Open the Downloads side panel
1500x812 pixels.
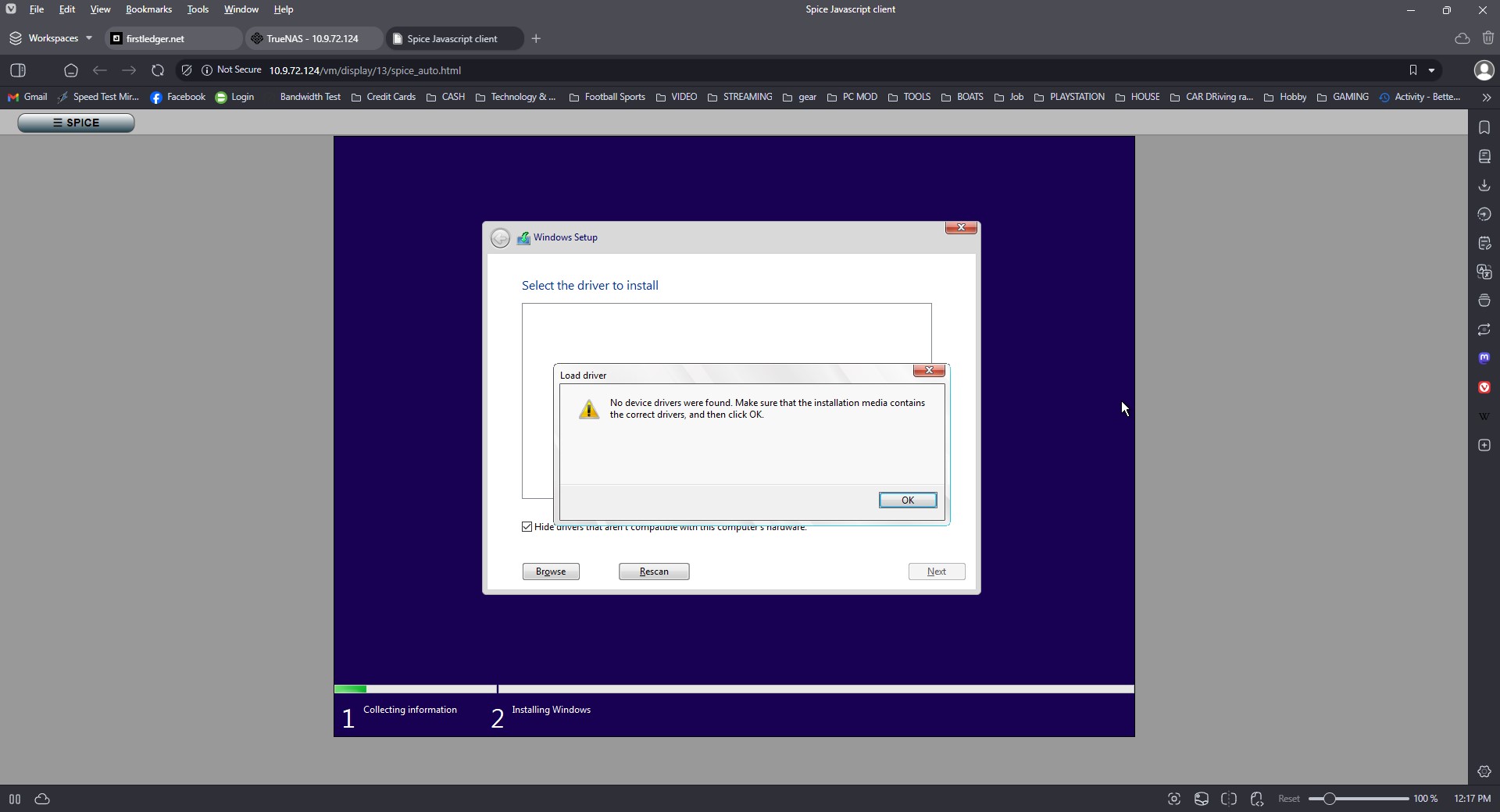pyautogui.click(x=1484, y=186)
